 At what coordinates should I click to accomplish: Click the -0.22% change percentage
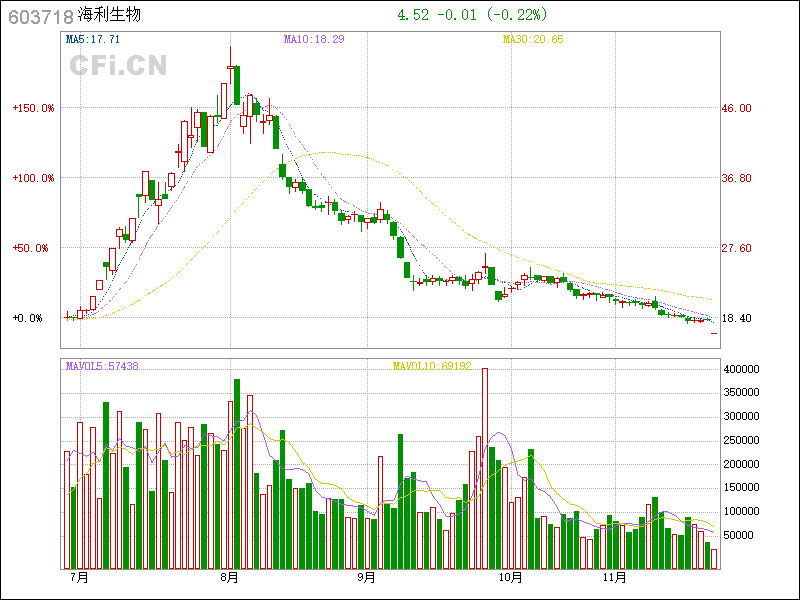[x=518, y=15]
